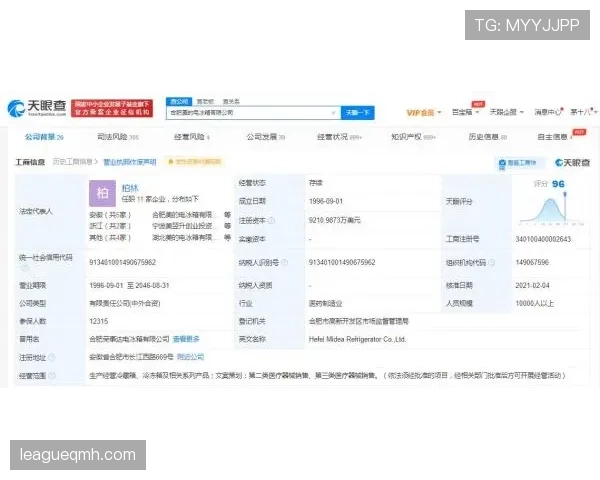Click the score value 96

[x=558, y=184]
